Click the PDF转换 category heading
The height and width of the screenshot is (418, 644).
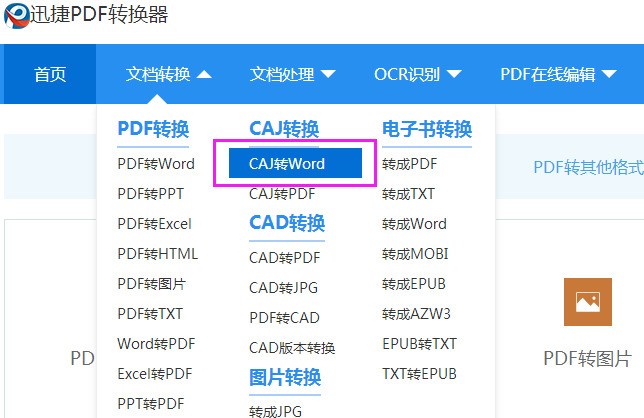(153, 129)
